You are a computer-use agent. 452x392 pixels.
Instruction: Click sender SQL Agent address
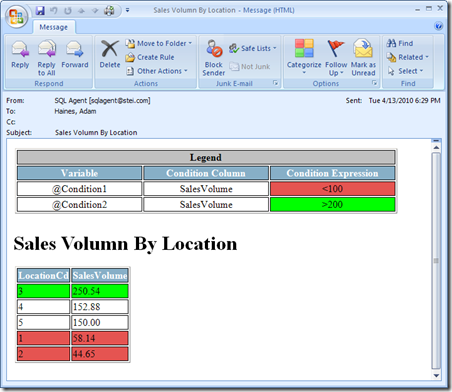pyautogui.click(x=102, y=100)
